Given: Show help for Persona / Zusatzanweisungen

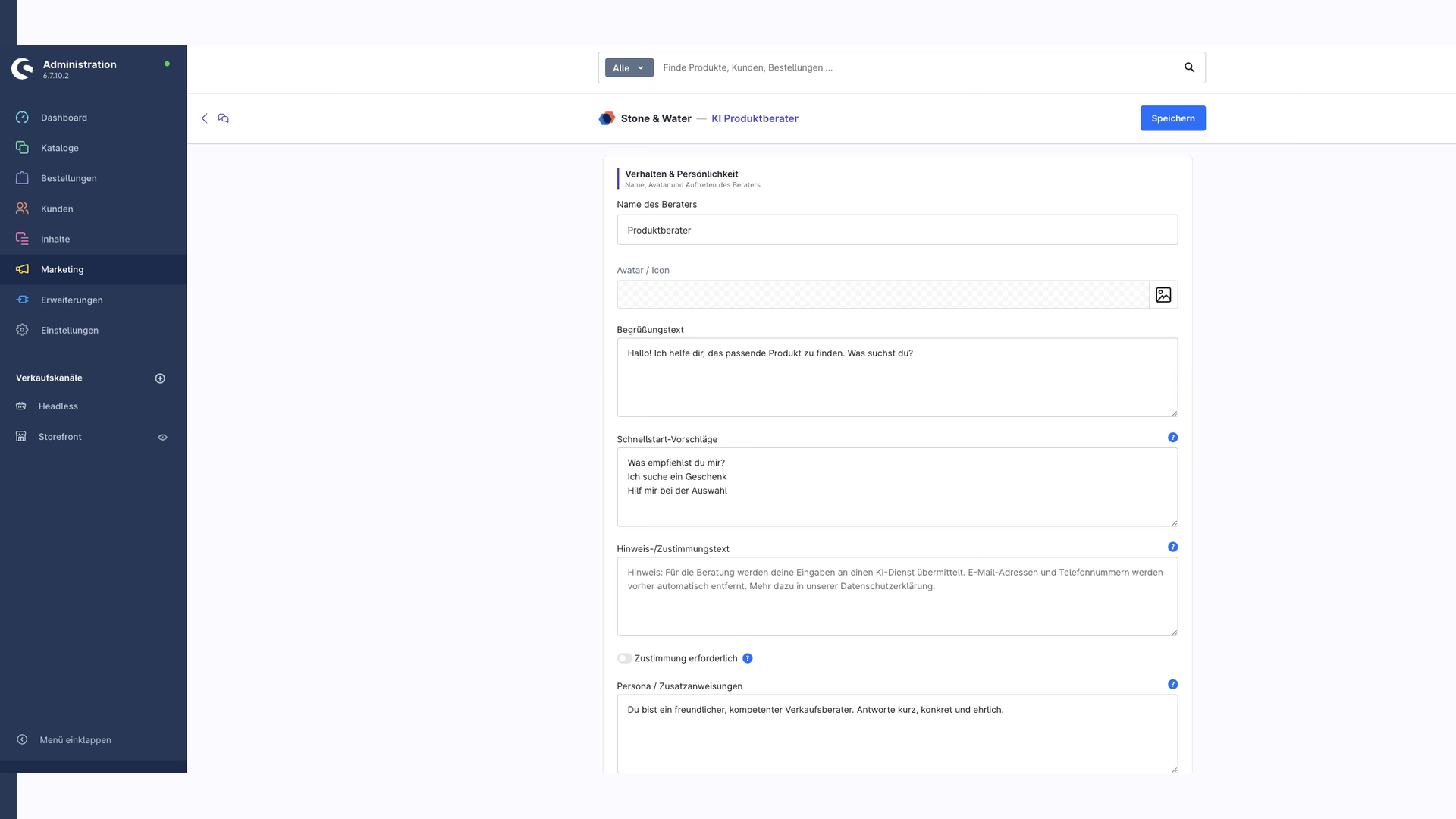Looking at the screenshot, I should (x=1172, y=684).
